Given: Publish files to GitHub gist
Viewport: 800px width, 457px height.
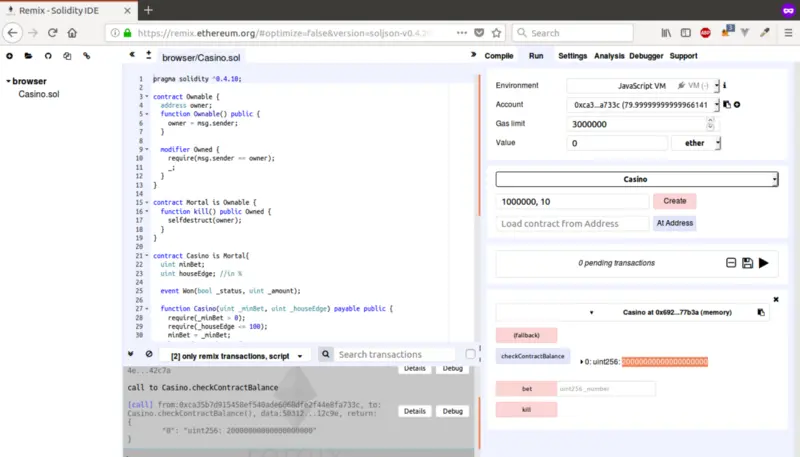Looking at the screenshot, I should coord(48,56).
